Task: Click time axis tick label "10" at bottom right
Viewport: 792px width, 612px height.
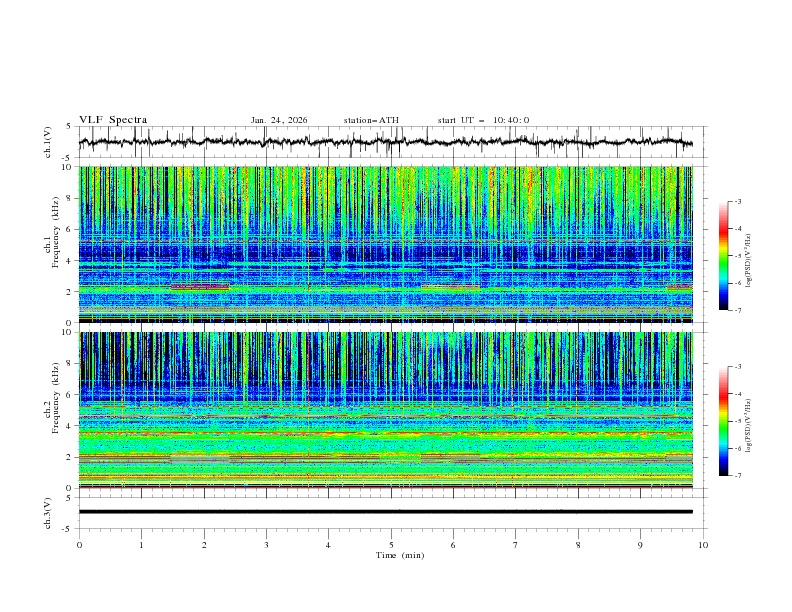Action: pos(703,545)
